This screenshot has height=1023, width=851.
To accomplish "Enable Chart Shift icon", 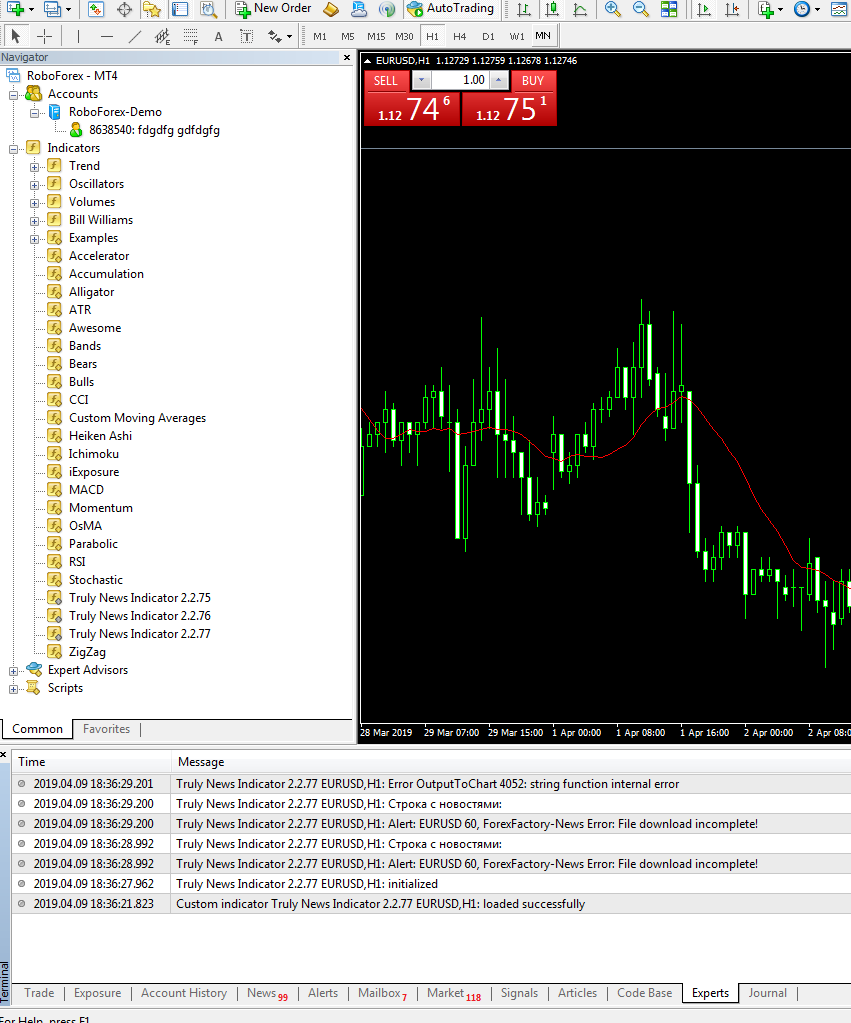I will (x=732, y=9).
